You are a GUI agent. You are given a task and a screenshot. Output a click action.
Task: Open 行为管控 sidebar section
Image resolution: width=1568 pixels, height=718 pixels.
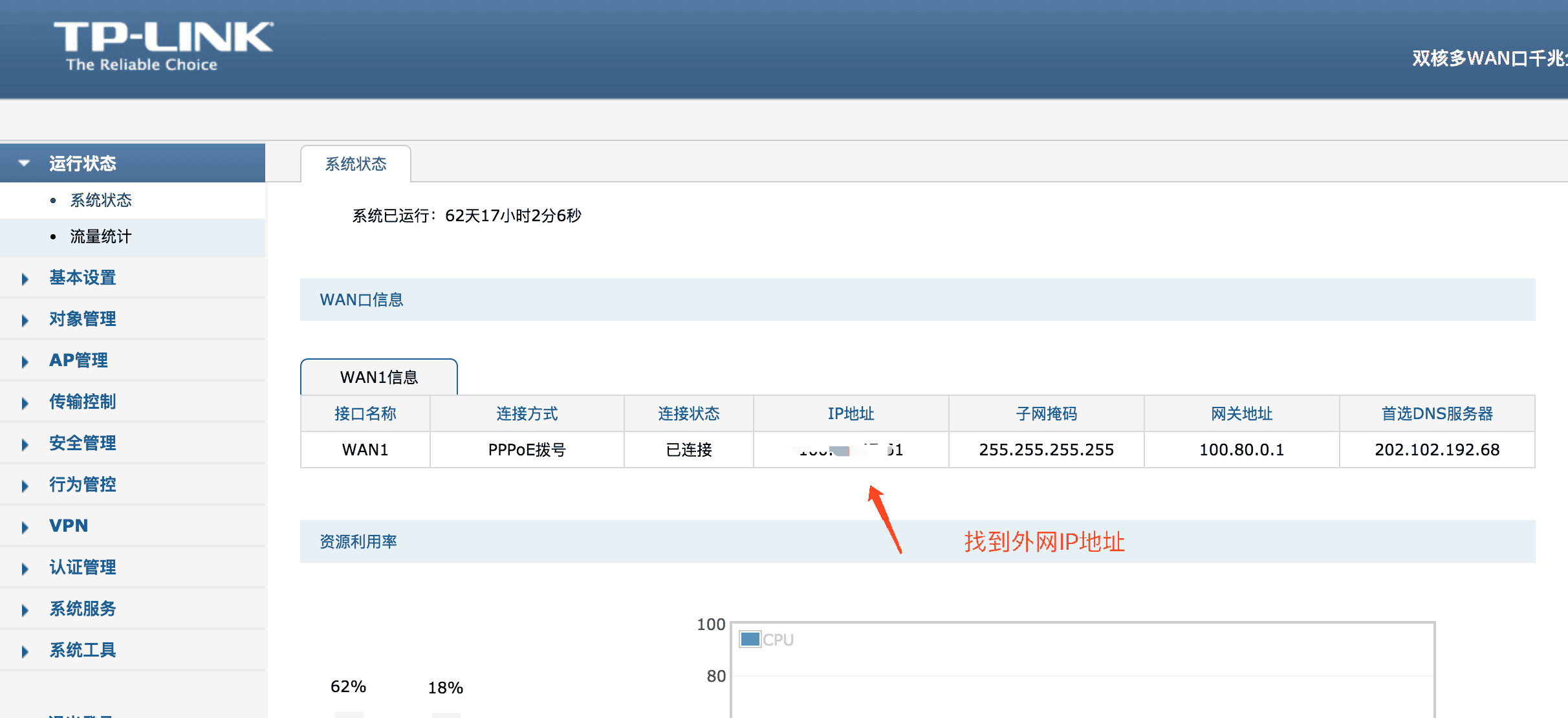[x=133, y=484]
